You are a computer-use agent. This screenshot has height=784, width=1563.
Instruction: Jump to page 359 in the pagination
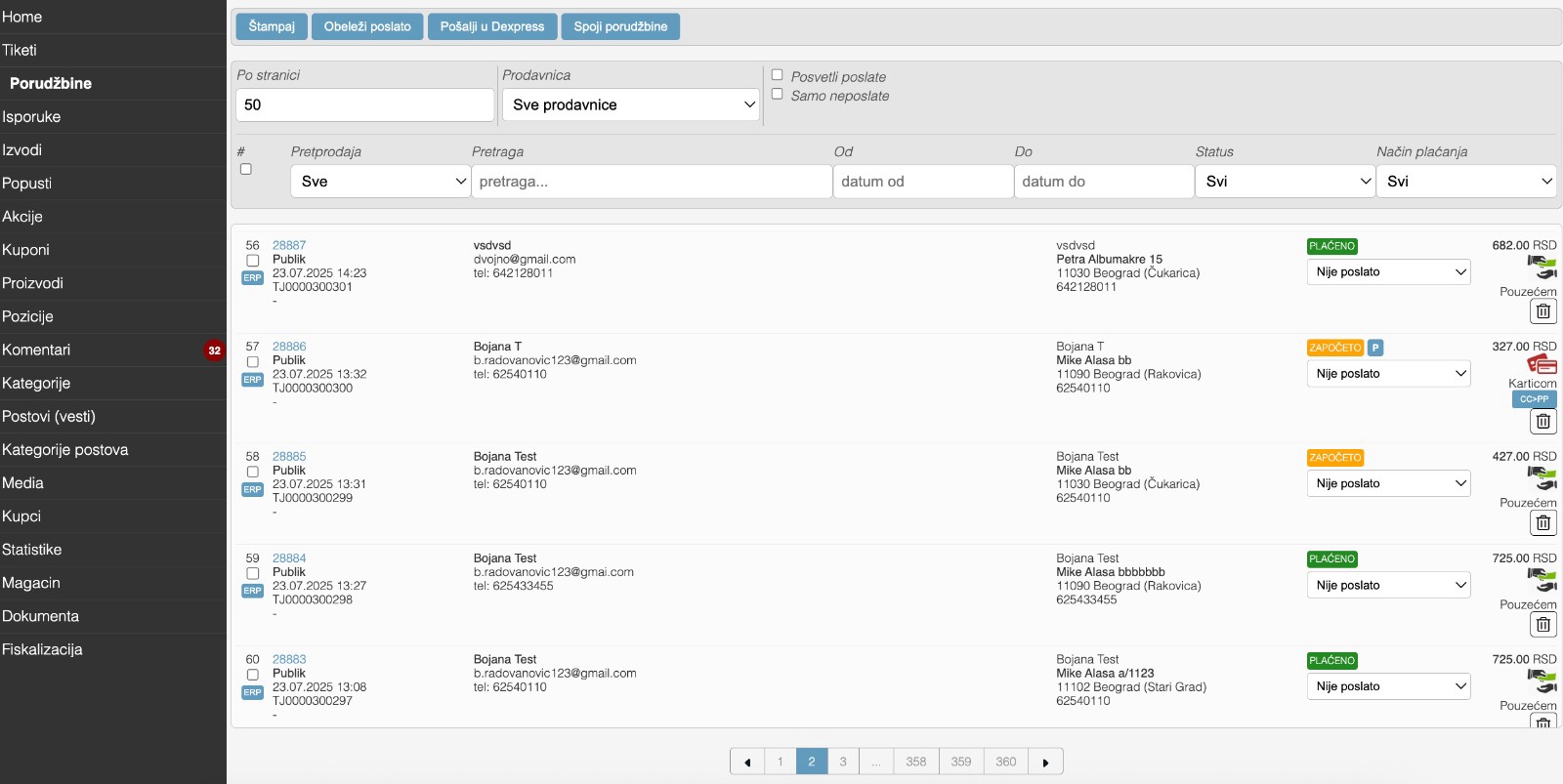click(960, 762)
